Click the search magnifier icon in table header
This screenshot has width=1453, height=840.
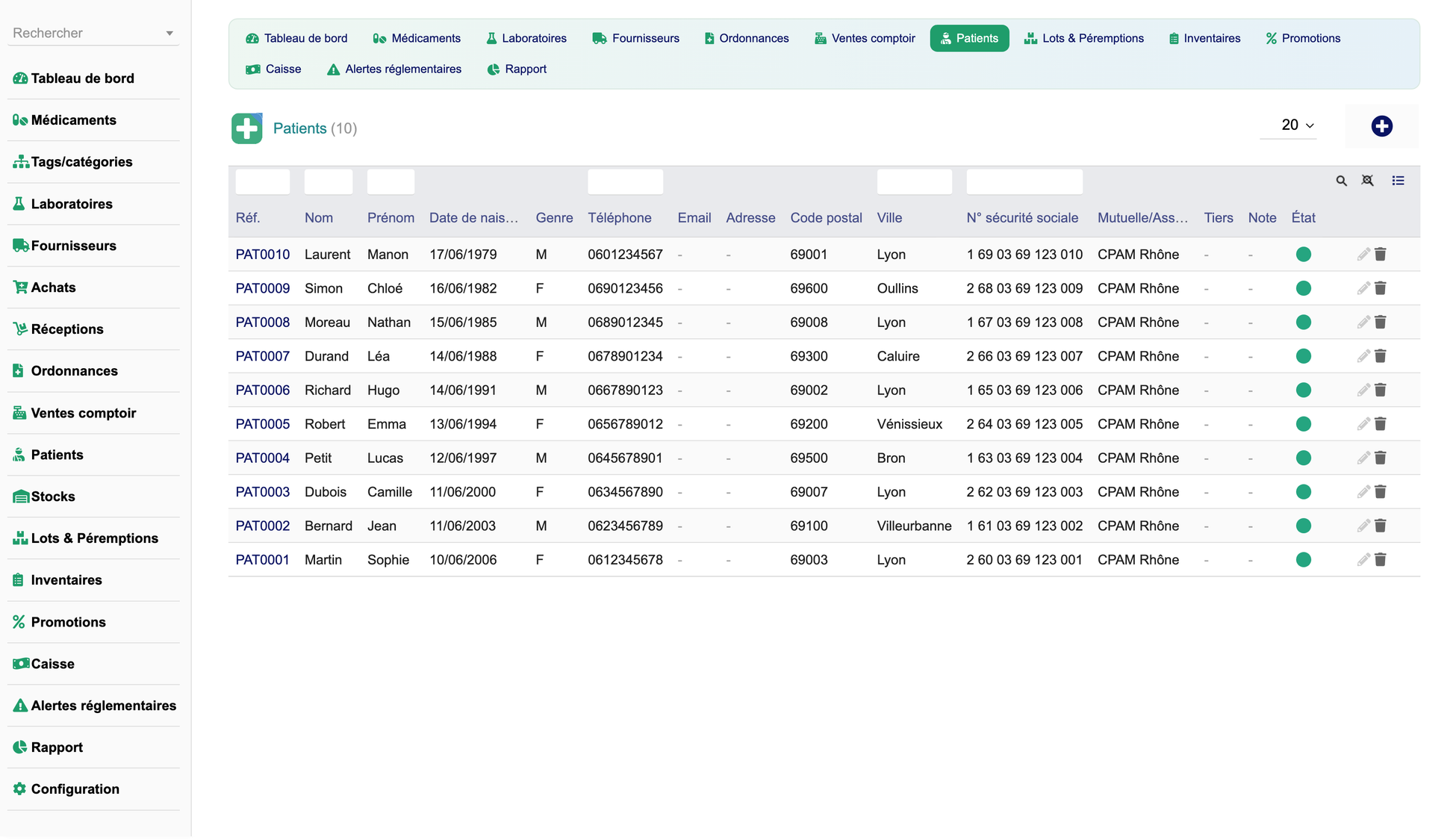1341,181
